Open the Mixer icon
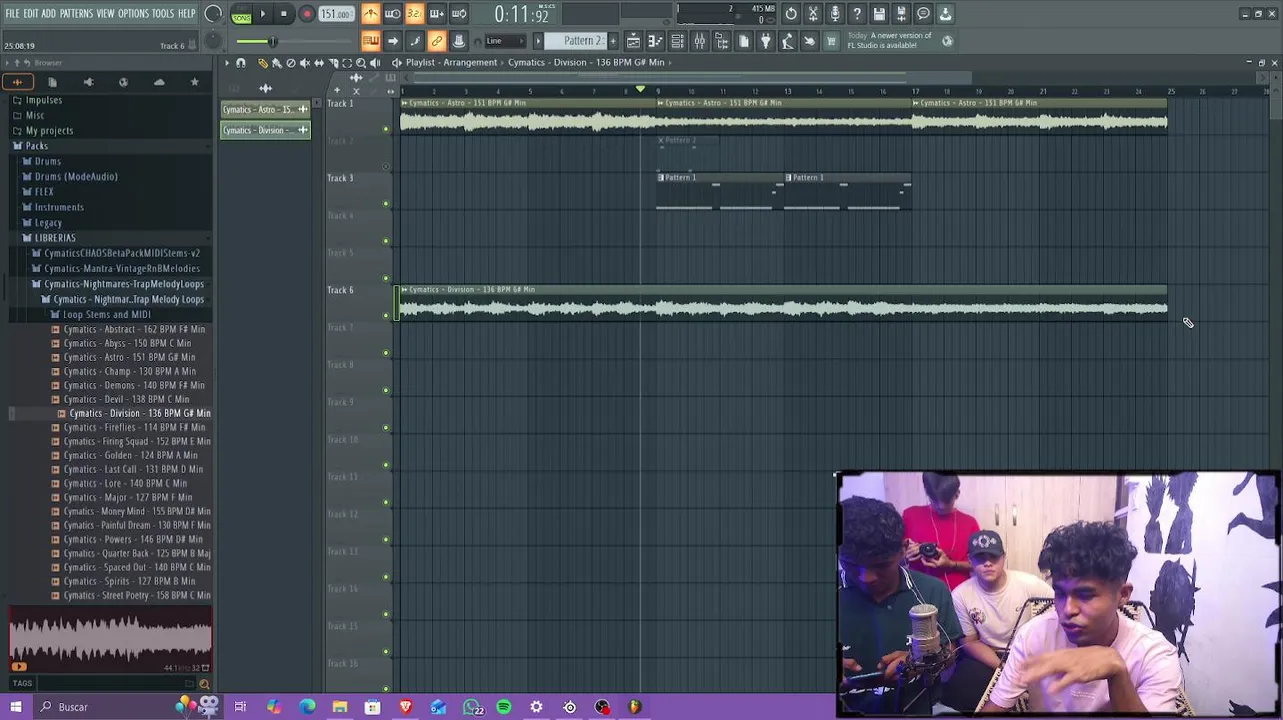Image resolution: width=1283 pixels, height=720 pixels. [x=699, y=41]
